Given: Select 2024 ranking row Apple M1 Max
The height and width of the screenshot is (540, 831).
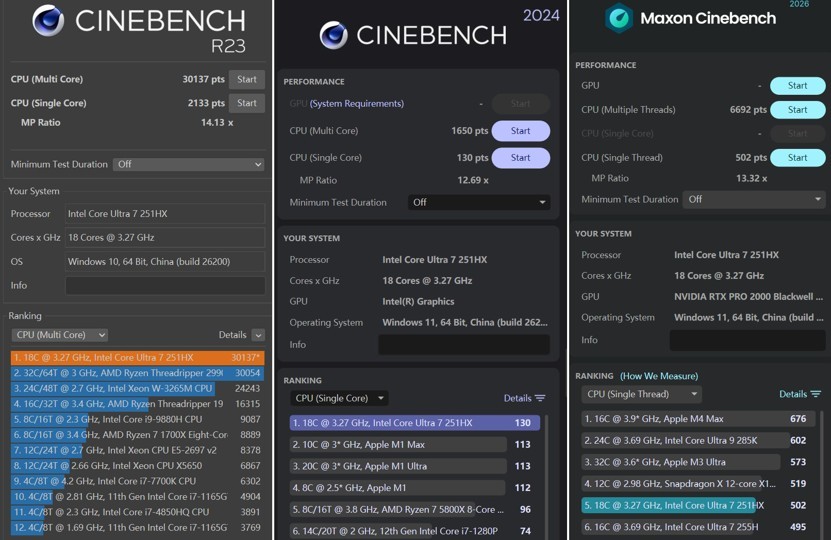Looking at the screenshot, I should (x=415, y=444).
